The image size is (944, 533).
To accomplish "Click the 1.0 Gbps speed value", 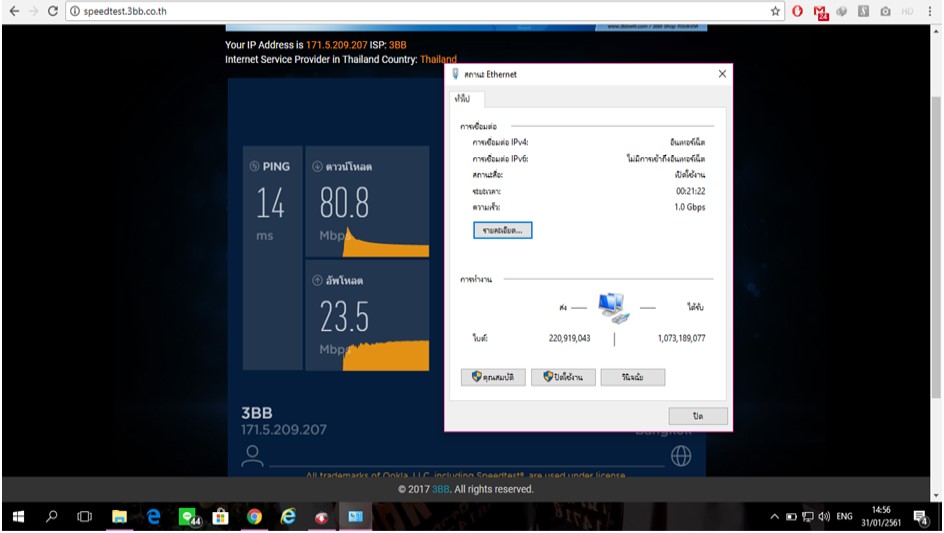I will pos(689,207).
